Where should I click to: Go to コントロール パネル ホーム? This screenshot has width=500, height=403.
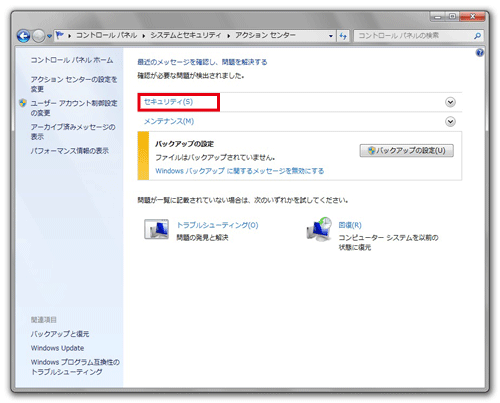72,60
